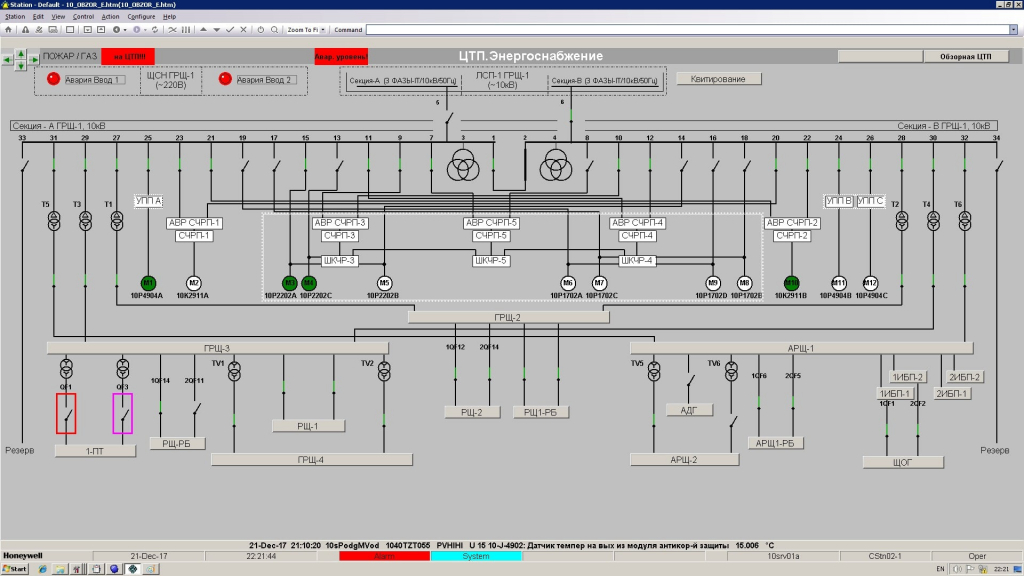This screenshot has height=576, width=1024.
Task: Click the magnifier search toolbar icon
Action: tap(274, 29)
